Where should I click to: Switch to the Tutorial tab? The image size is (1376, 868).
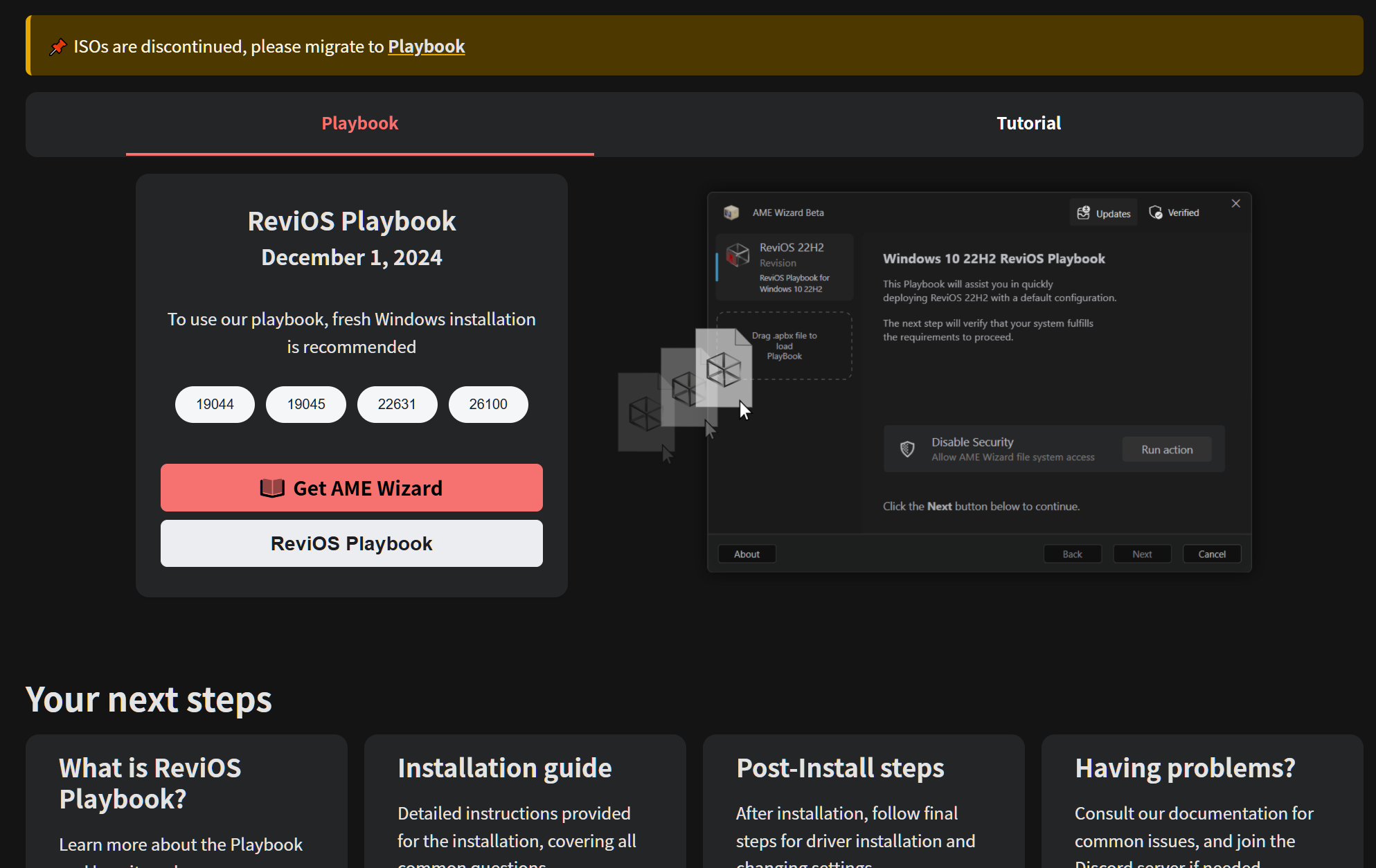click(x=1028, y=123)
